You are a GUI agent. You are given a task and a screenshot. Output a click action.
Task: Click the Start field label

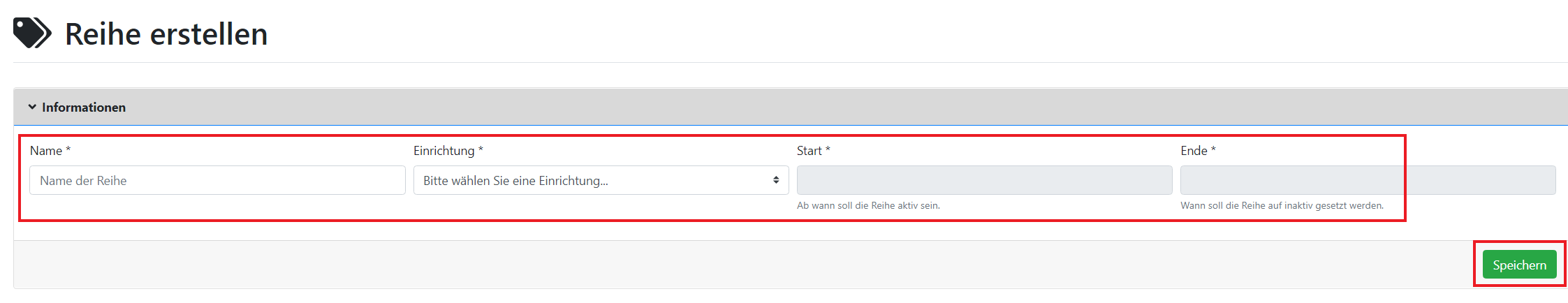(809, 151)
